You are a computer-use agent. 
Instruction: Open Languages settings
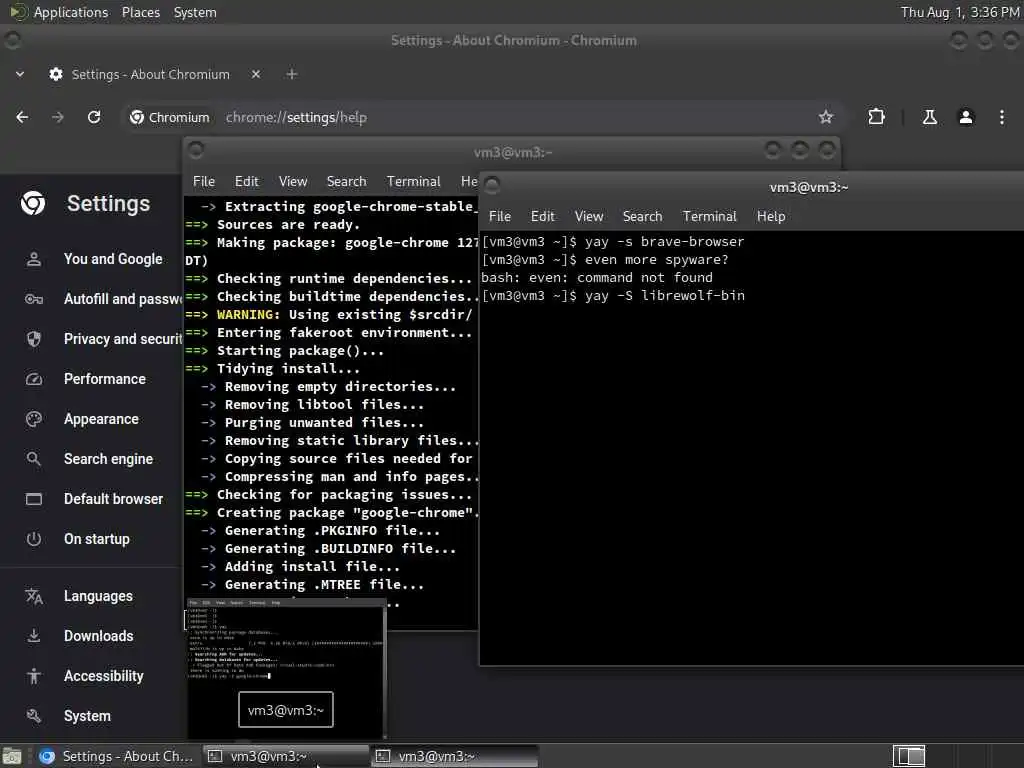point(98,596)
